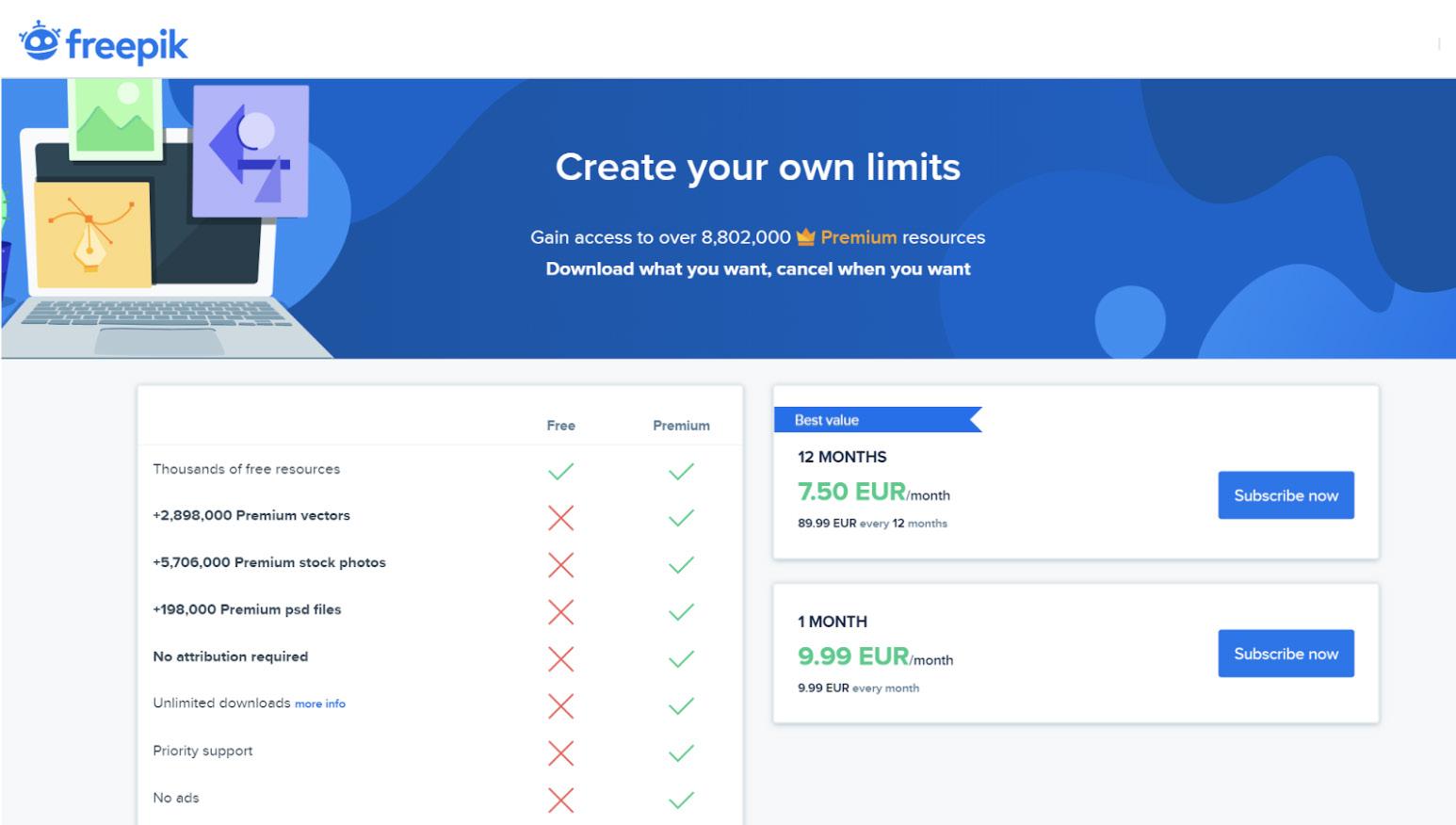Image resolution: width=1456 pixels, height=825 pixels.
Task: Click the 'Gain access to over 8,802,000' text
Action: (660, 237)
